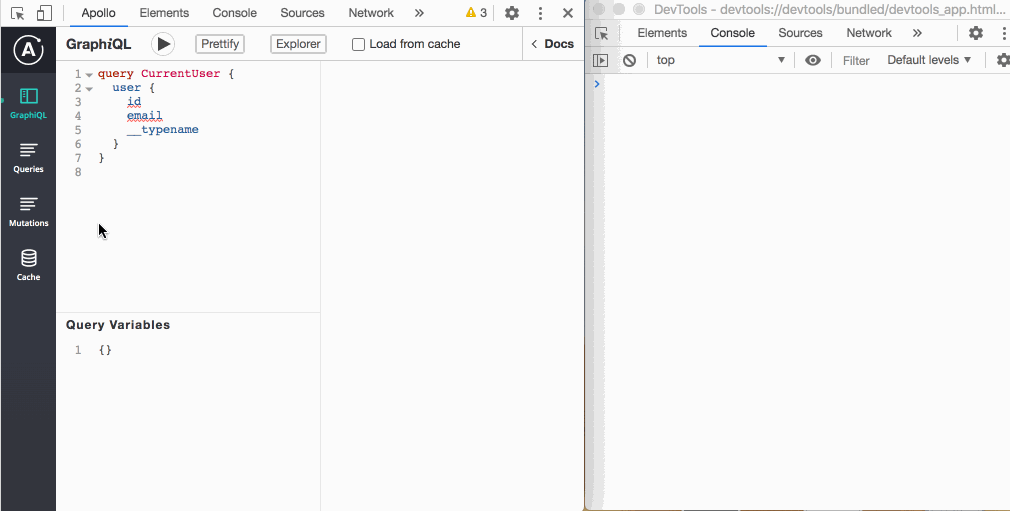Click the console Filter input field
The height and width of the screenshot is (511, 1010).
(856, 61)
